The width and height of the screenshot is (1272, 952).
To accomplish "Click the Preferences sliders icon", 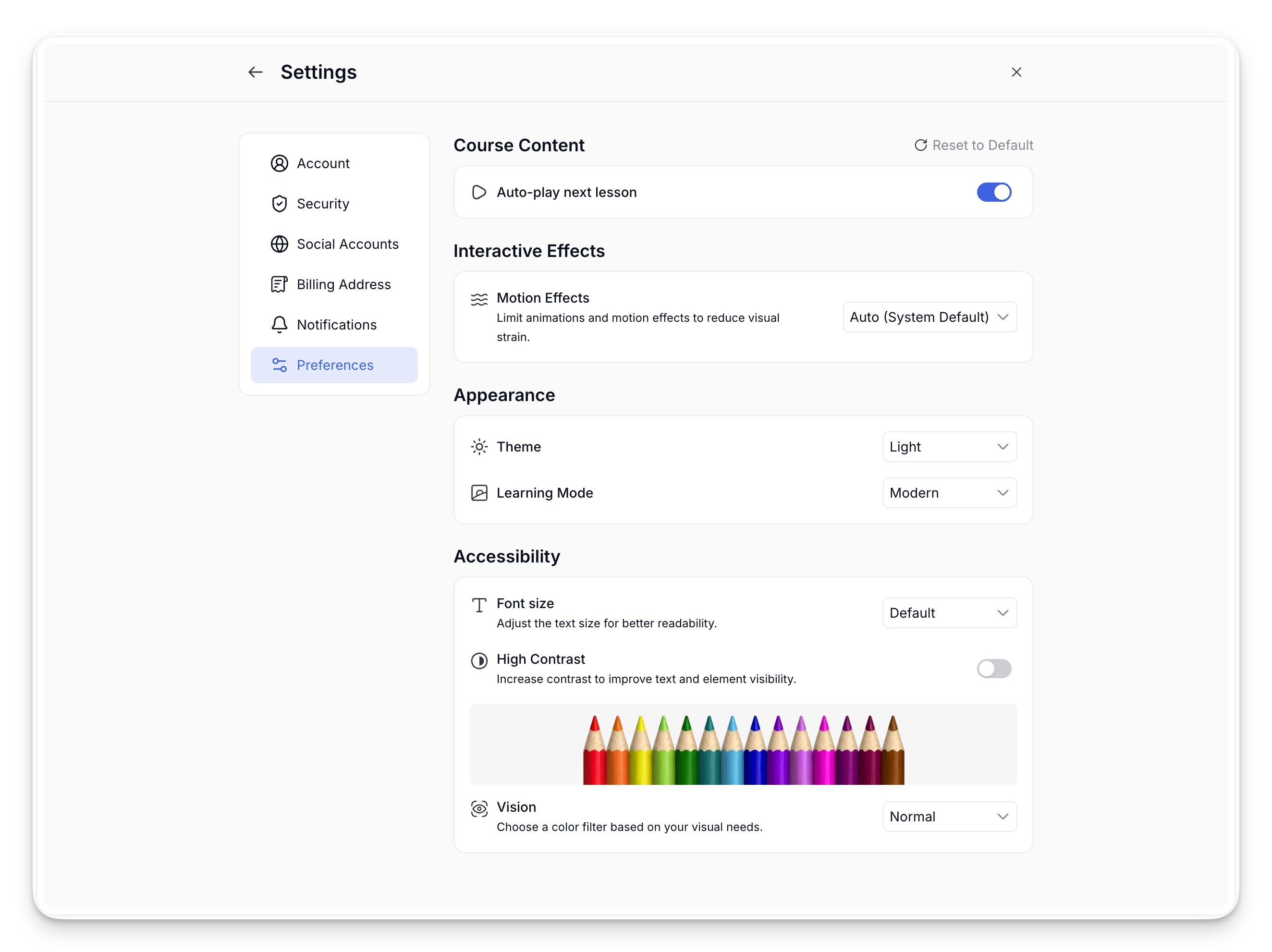I will point(280,365).
